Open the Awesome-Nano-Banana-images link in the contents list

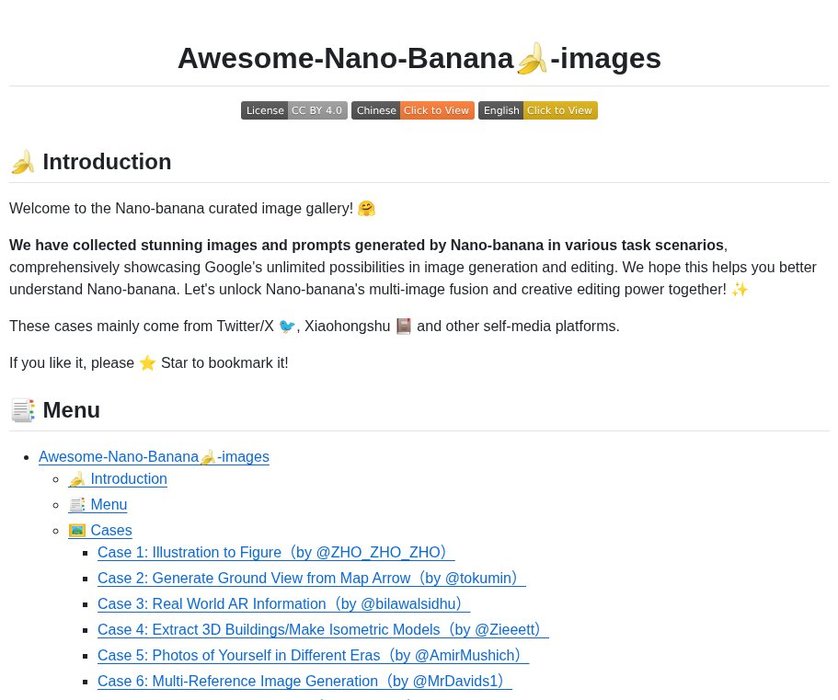pos(154,457)
